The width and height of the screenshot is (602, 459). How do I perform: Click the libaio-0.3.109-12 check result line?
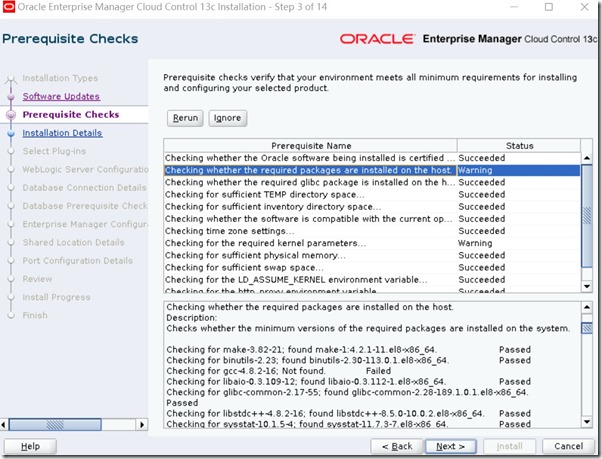(349, 381)
